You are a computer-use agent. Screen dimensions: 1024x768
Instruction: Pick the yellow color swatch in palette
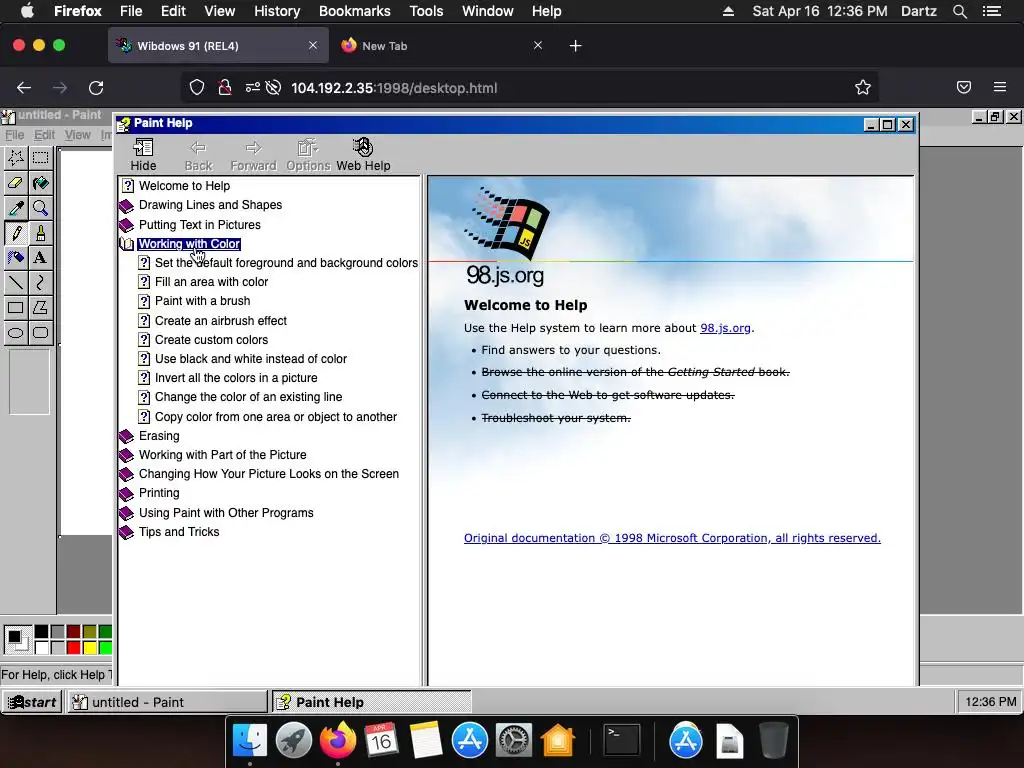89,647
